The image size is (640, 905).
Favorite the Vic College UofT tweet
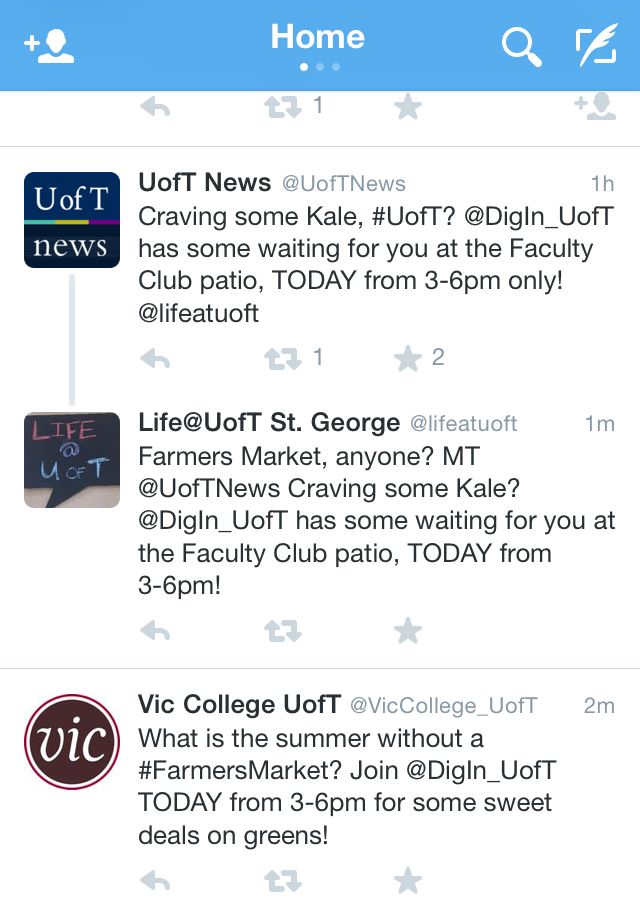pyautogui.click(x=408, y=881)
